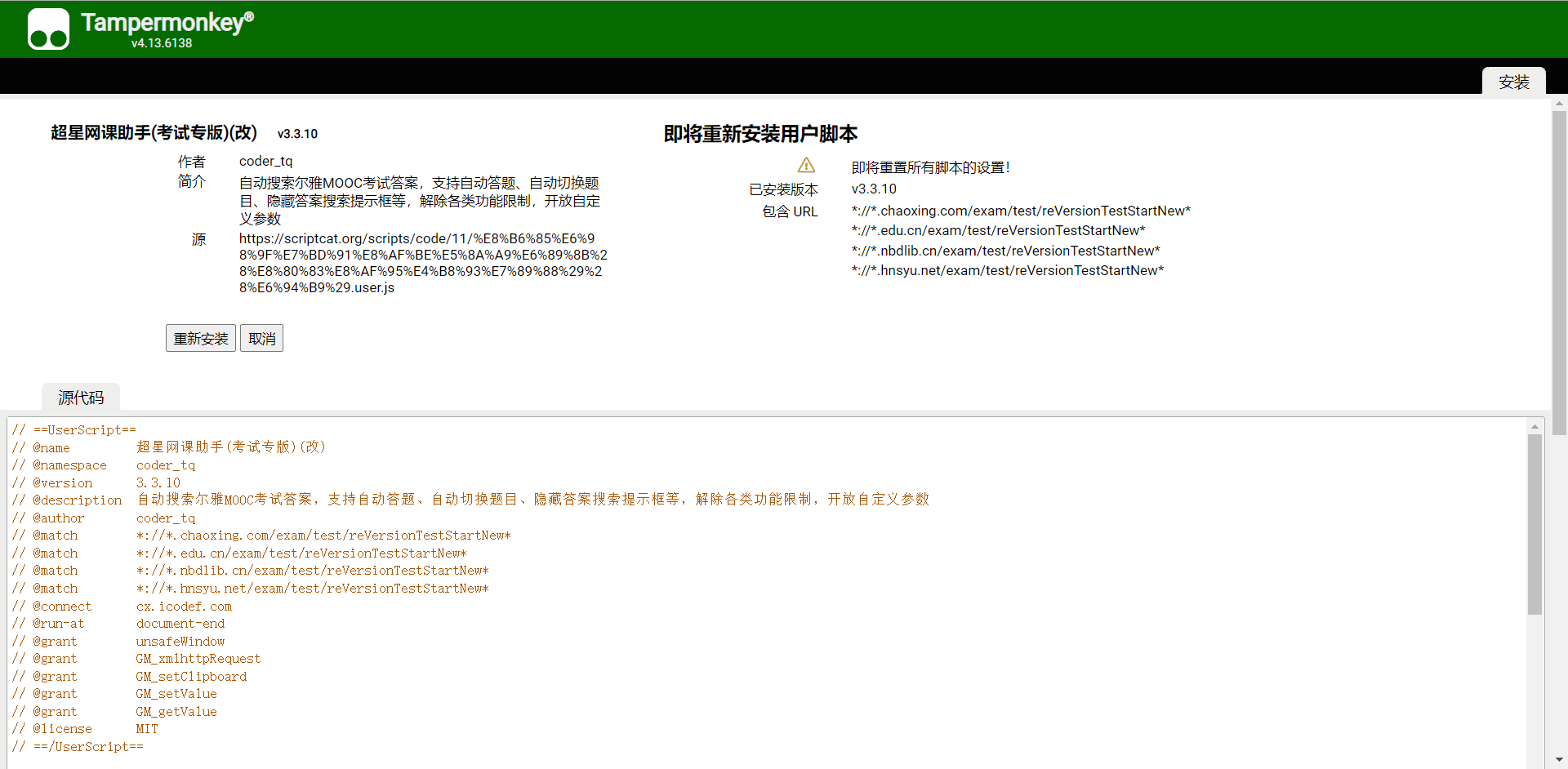Click the Tampermonkey logo icon
Screen dimensions: 1568x769
pyautogui.click(x=48, y=29)
